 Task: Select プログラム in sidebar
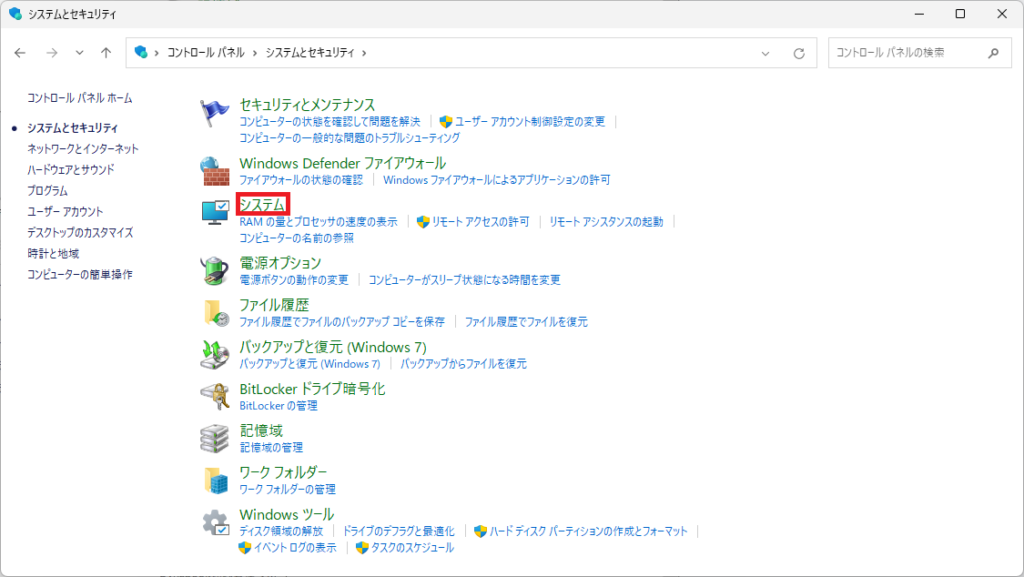click(x=47, y=191)
